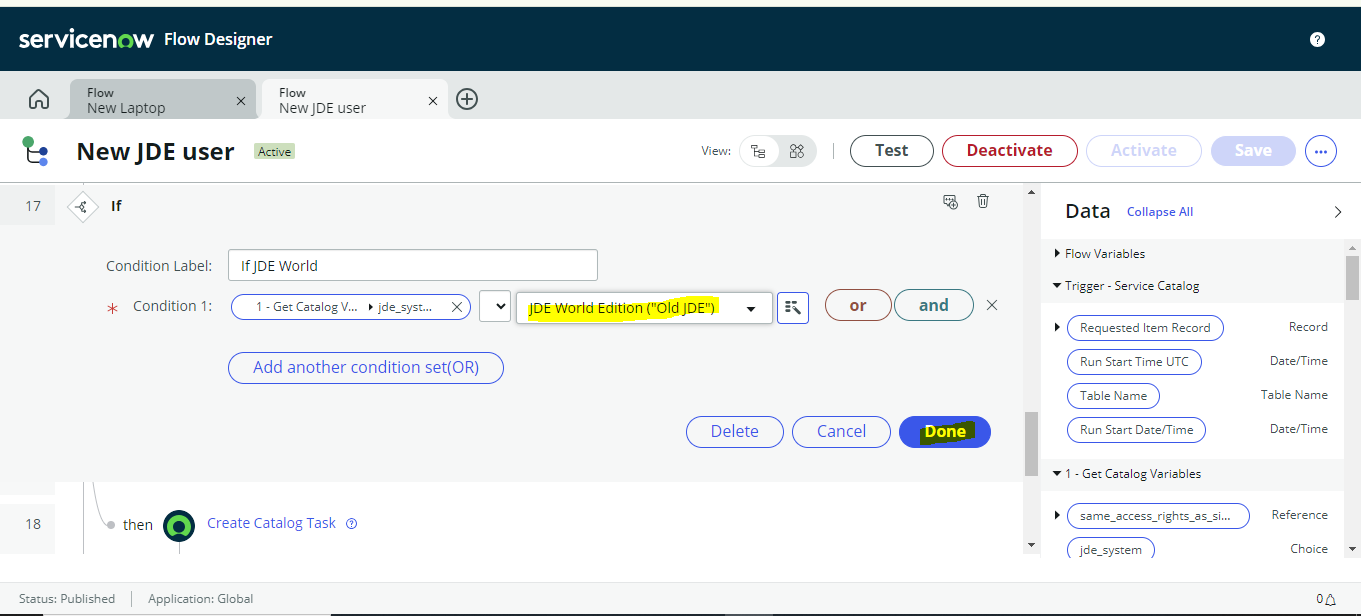The height and width of the screenshot is (616, 1361).
Task: Collapse the Data panel with chevron
Action: (1338, 212)
